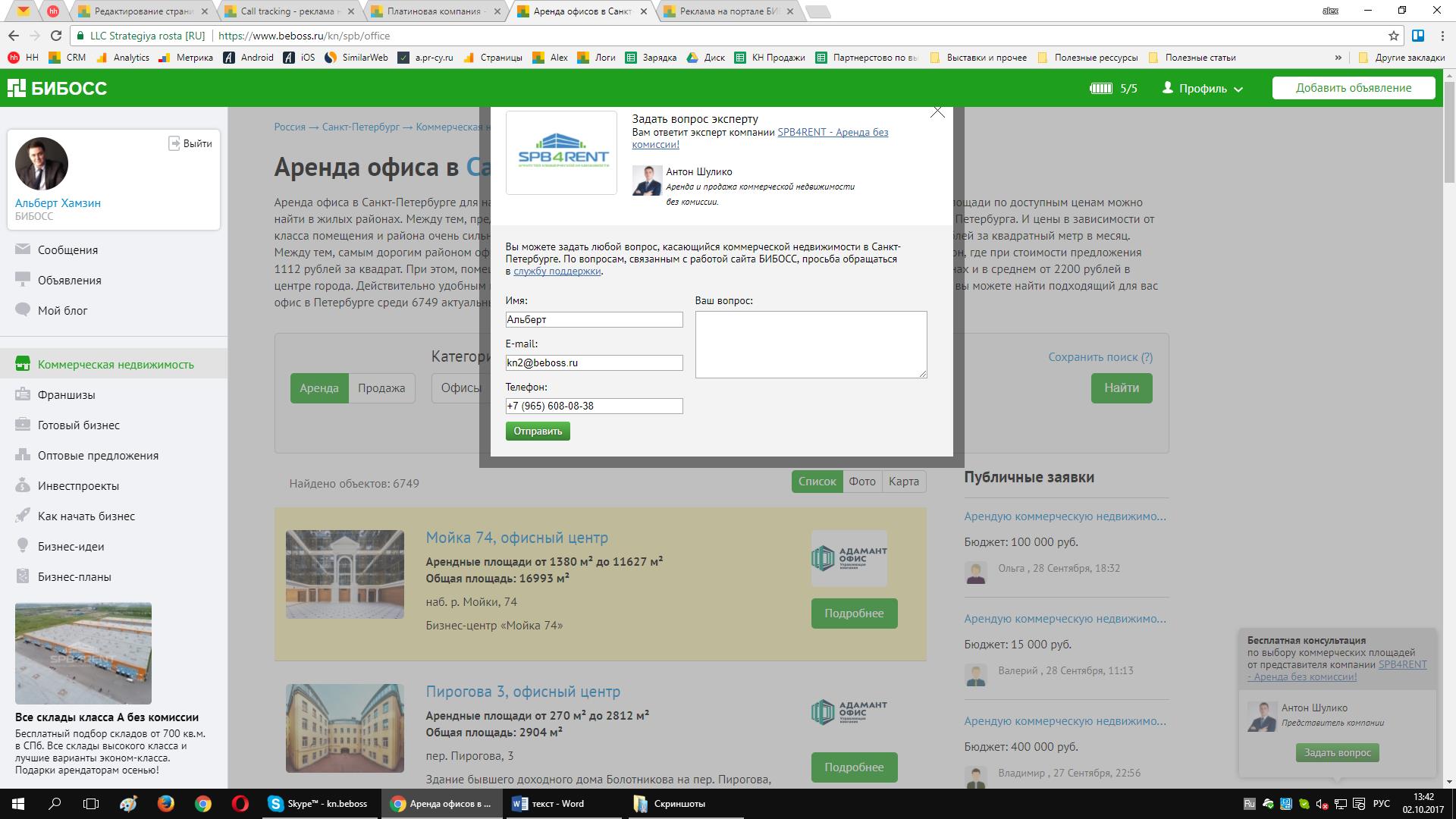Reload the page in Chrome
Viewport: 1456px width, 819px height.
(x=56, y=36)
